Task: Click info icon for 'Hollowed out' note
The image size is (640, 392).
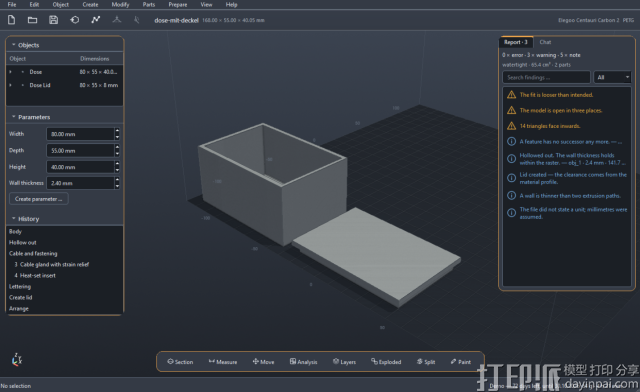Action: [511, 159]
